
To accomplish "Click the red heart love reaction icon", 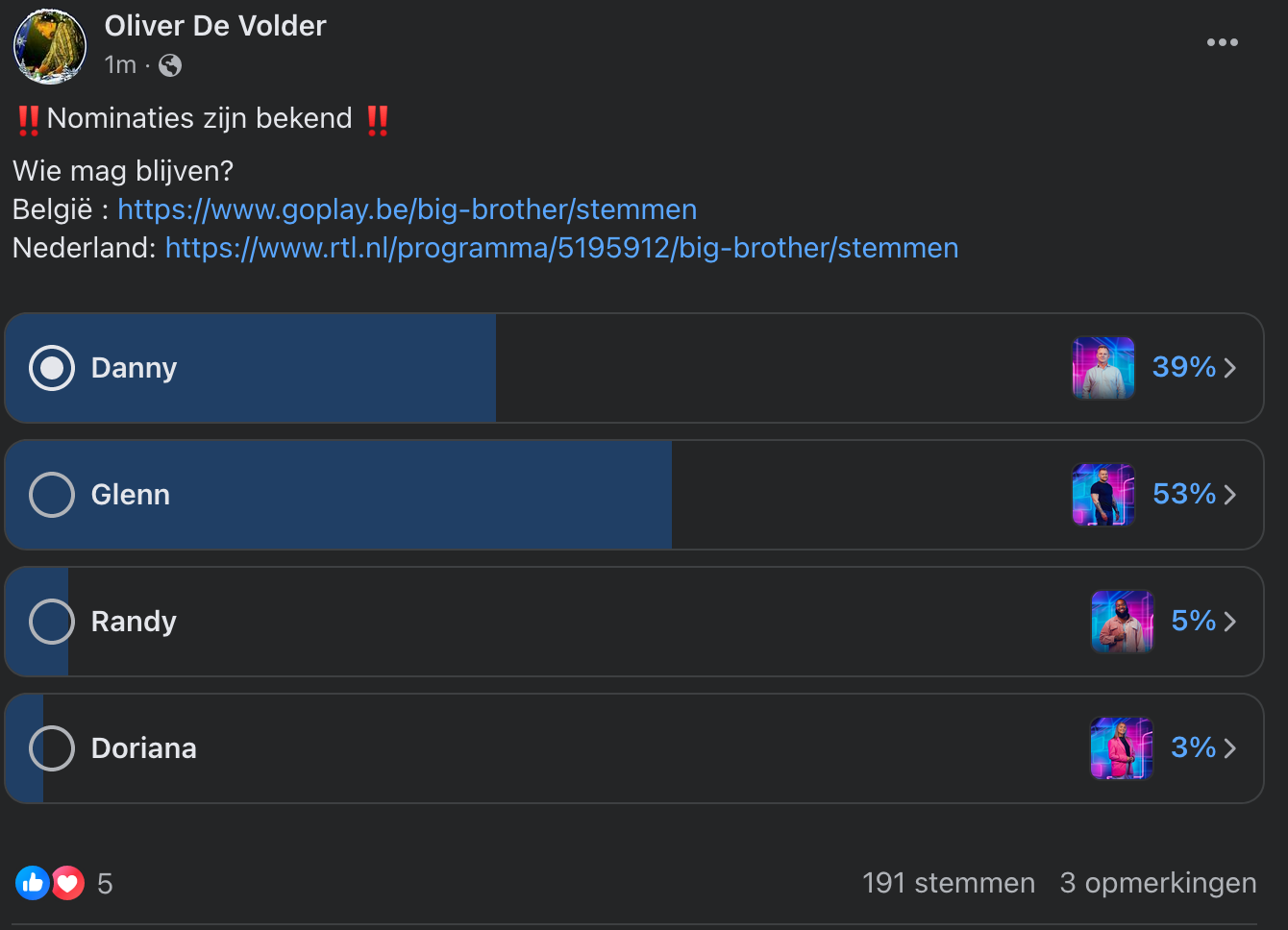I will [x=67, y=883].
